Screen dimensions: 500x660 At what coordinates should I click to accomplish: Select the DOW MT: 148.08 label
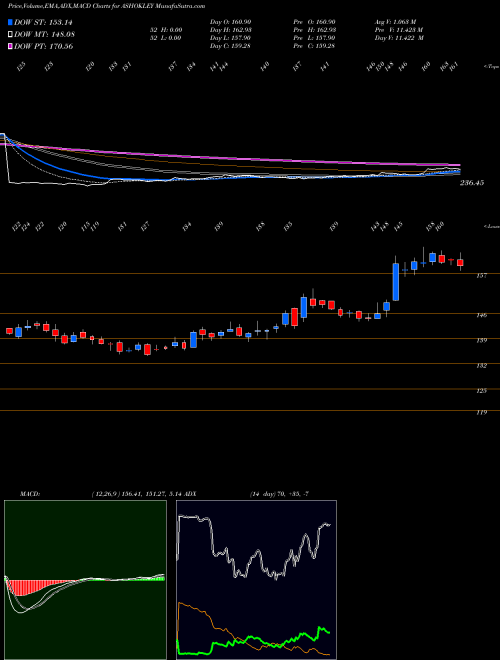point(44,35)
